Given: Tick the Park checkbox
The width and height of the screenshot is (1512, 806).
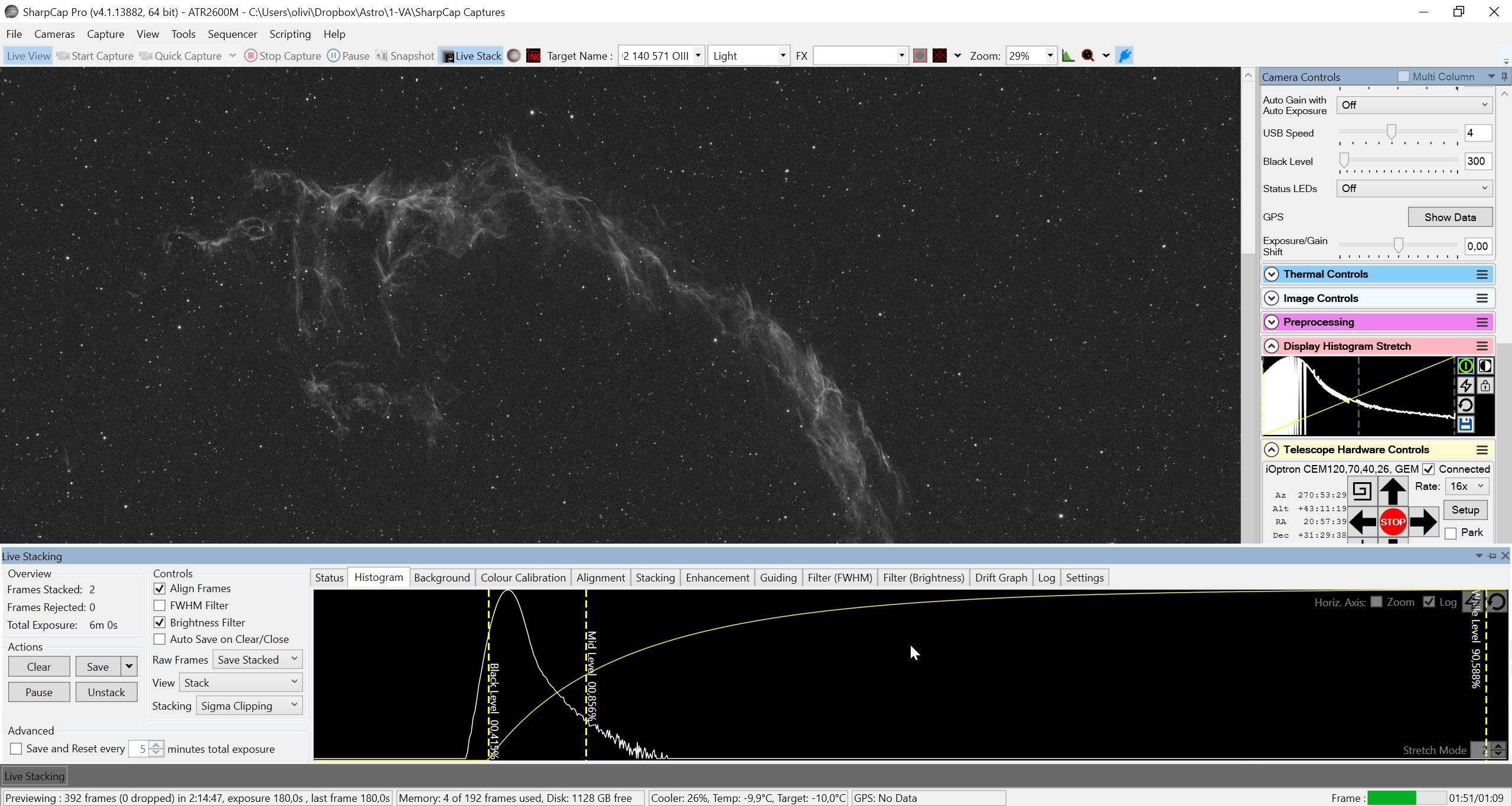Looking at the screenshot, I should point(1451,533).
